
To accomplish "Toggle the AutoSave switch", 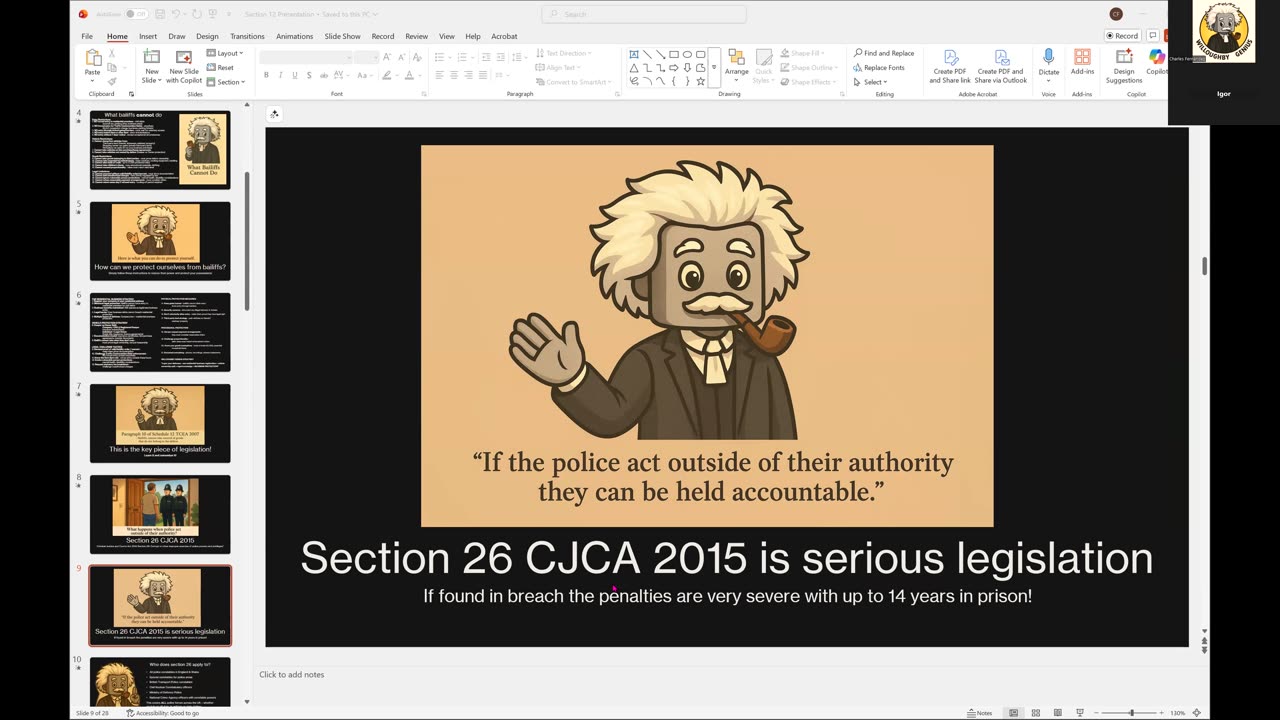I will (x=137, y=14).
